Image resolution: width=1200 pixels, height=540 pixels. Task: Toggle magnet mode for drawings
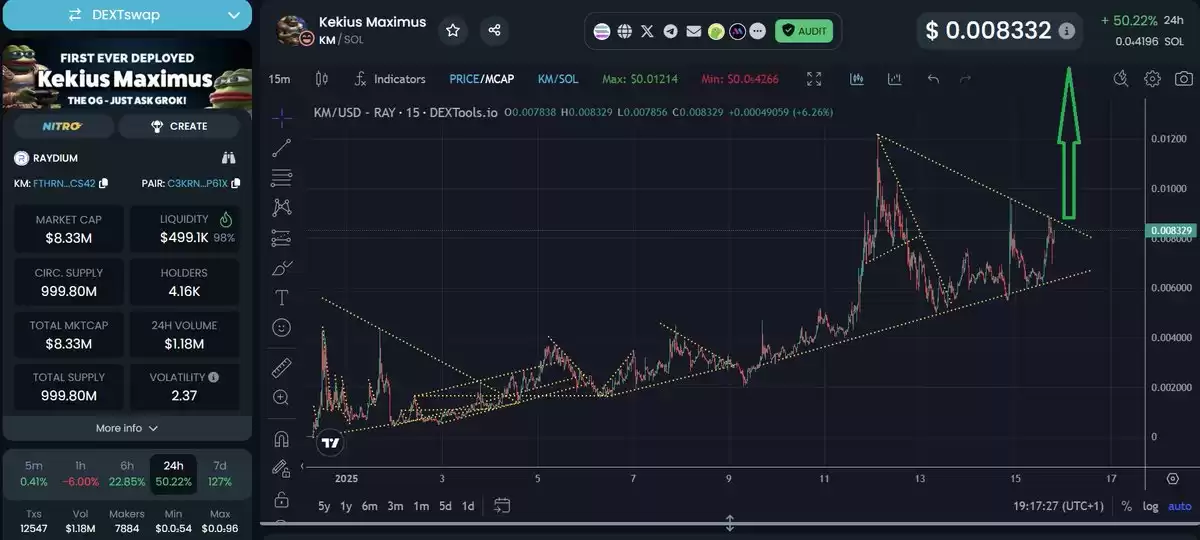pos(282,438)
